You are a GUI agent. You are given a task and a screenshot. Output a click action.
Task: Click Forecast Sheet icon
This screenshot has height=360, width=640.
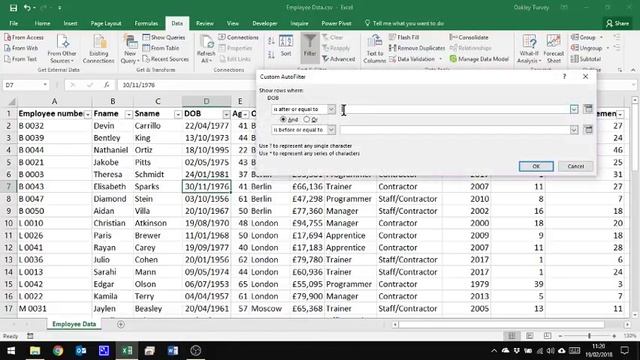[553, 42]
